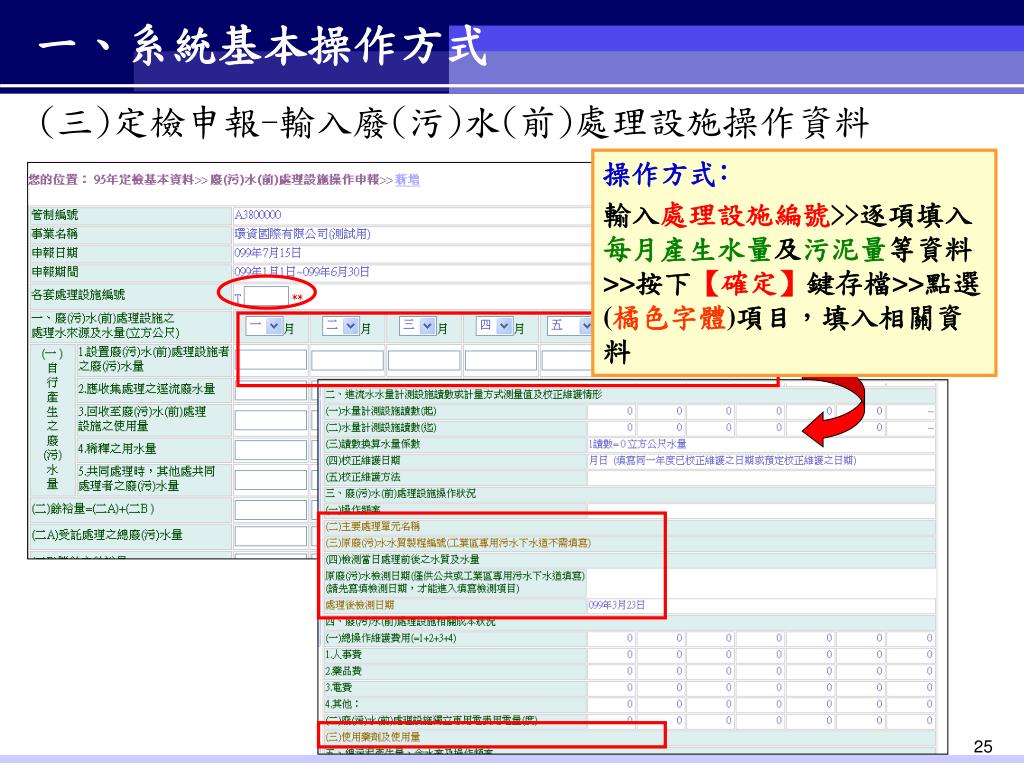Open the 二月 month dropdown
This screenshot has height=768, width=1024.
coord(341,326)
